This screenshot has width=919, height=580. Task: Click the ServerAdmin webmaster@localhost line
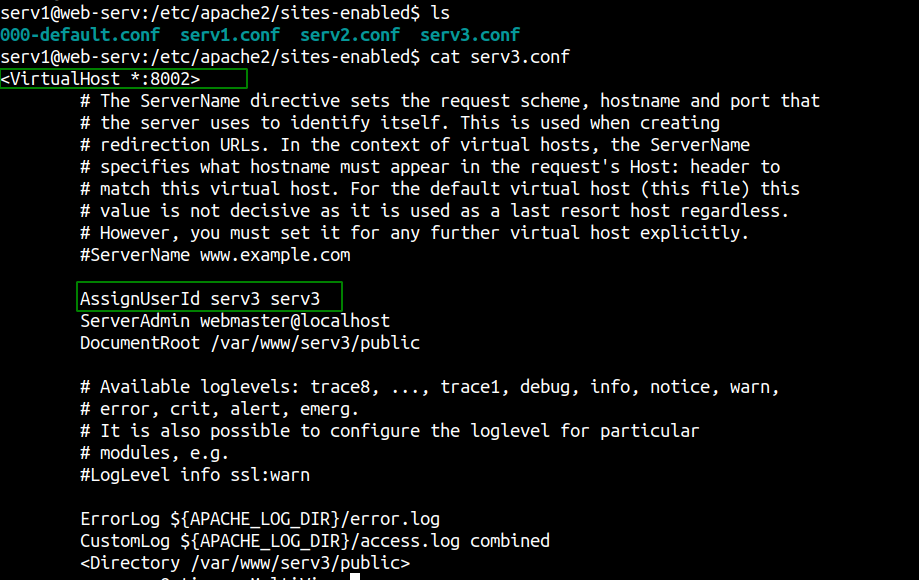234,321
